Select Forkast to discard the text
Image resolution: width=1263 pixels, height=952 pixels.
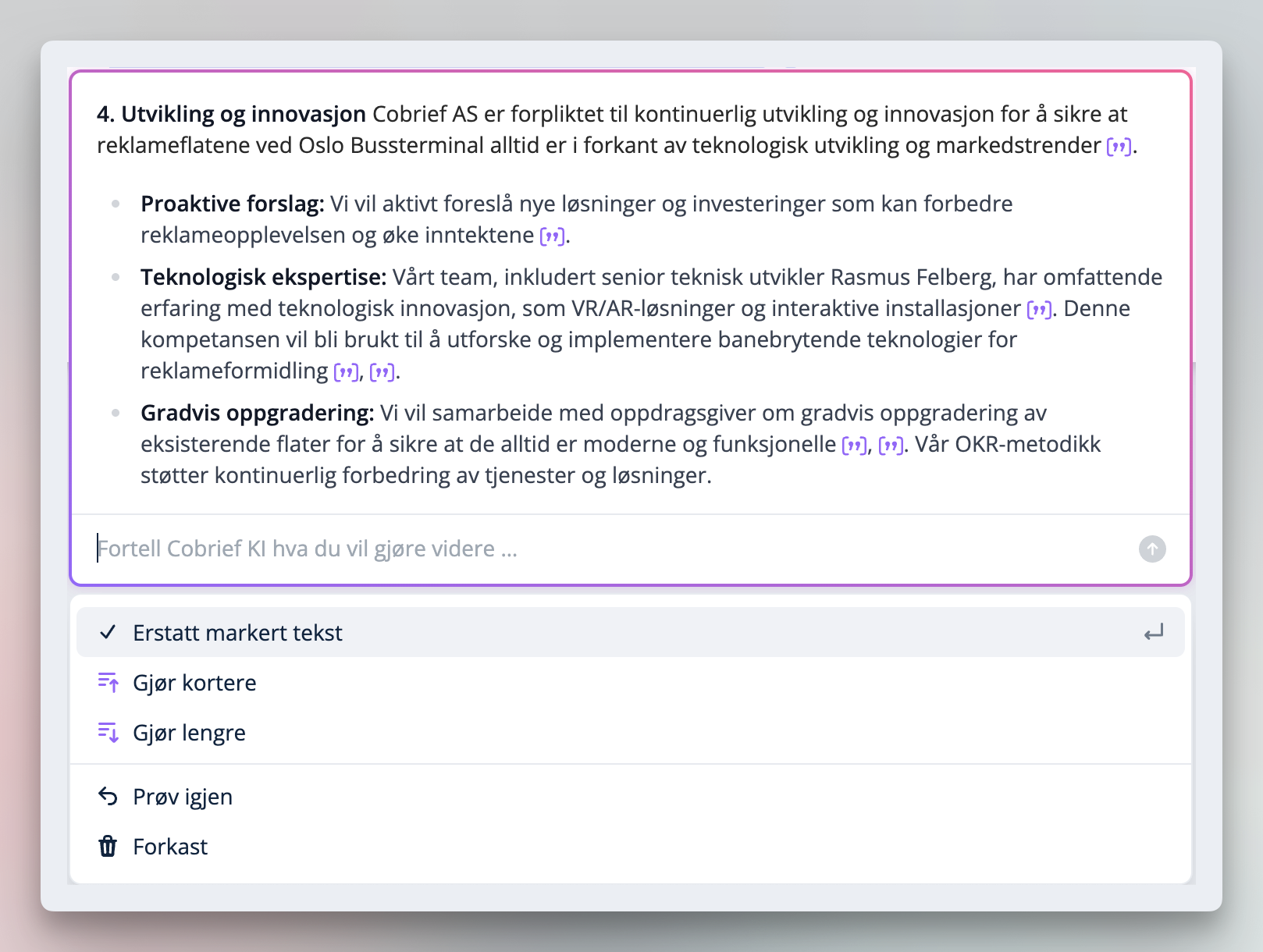pos(170,847)
